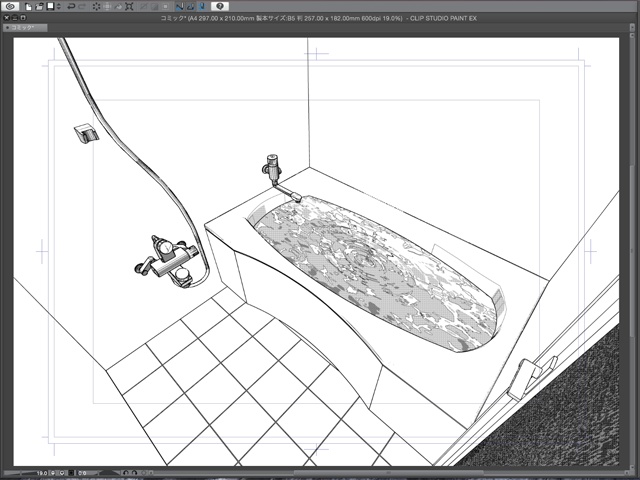Click the horizontal scrollbar below canvas

388,473
